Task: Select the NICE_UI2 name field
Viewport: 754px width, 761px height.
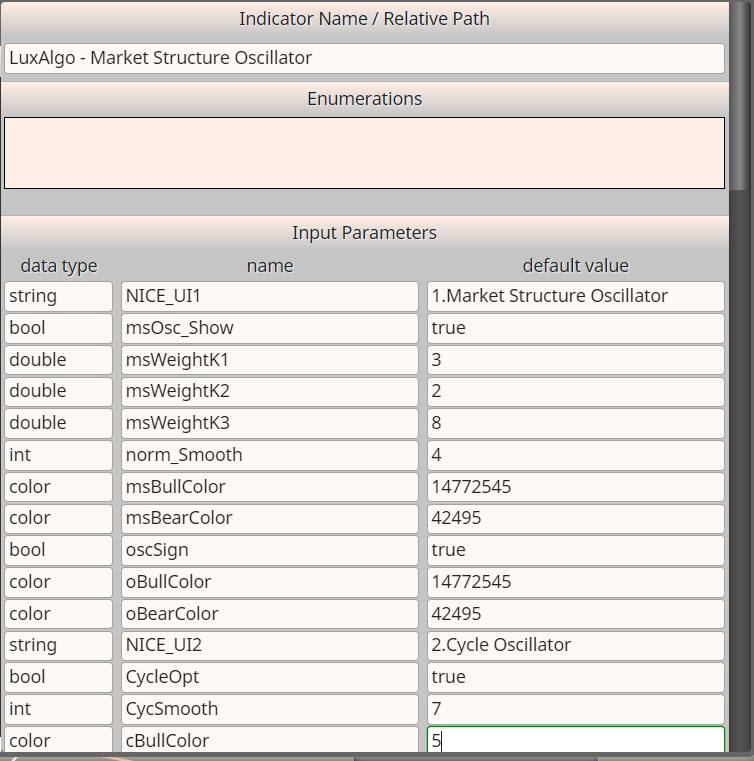Action: tap(270, 645)
